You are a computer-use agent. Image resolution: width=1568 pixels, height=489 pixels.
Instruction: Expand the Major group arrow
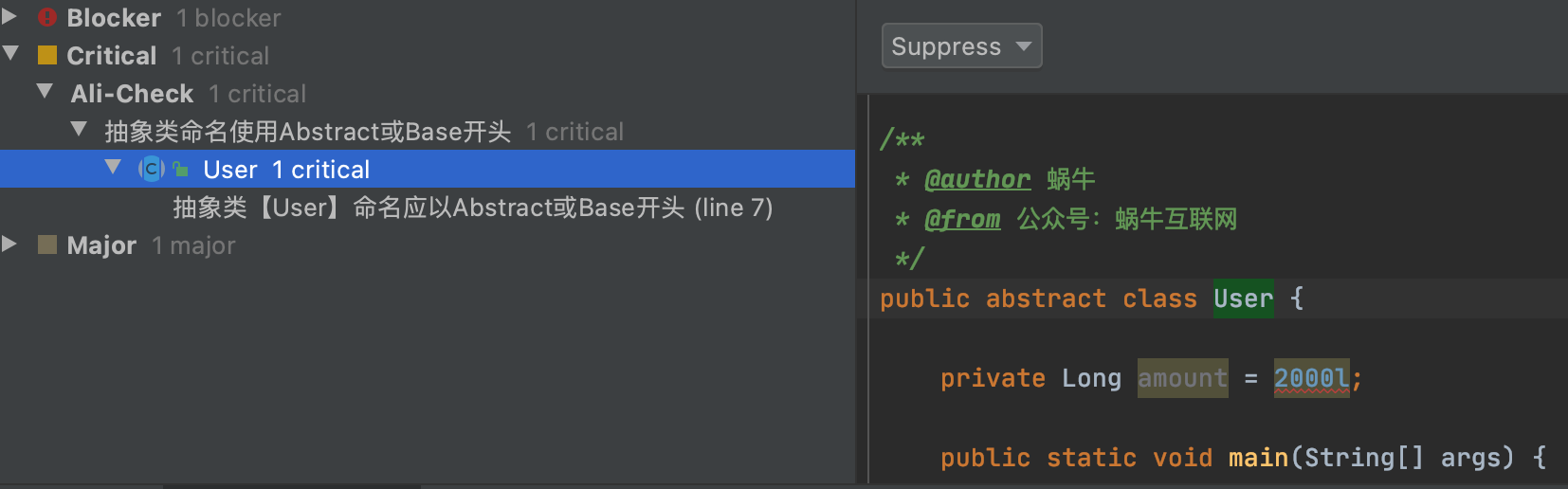9,244
